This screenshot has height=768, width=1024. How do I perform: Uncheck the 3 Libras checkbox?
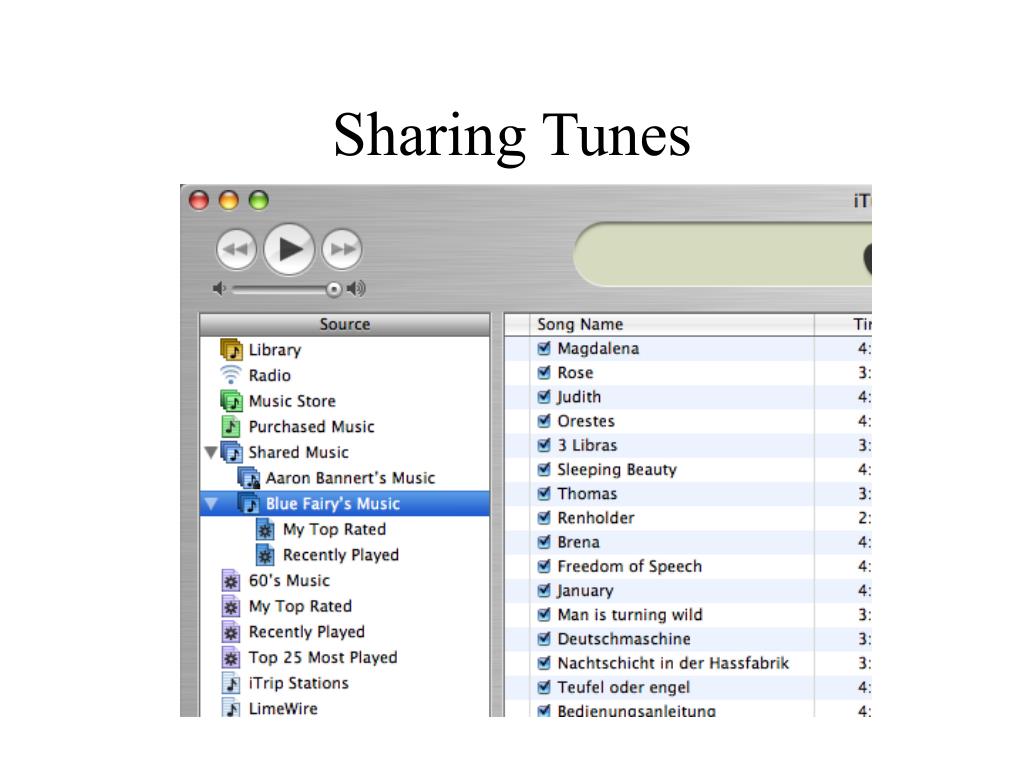543,445
